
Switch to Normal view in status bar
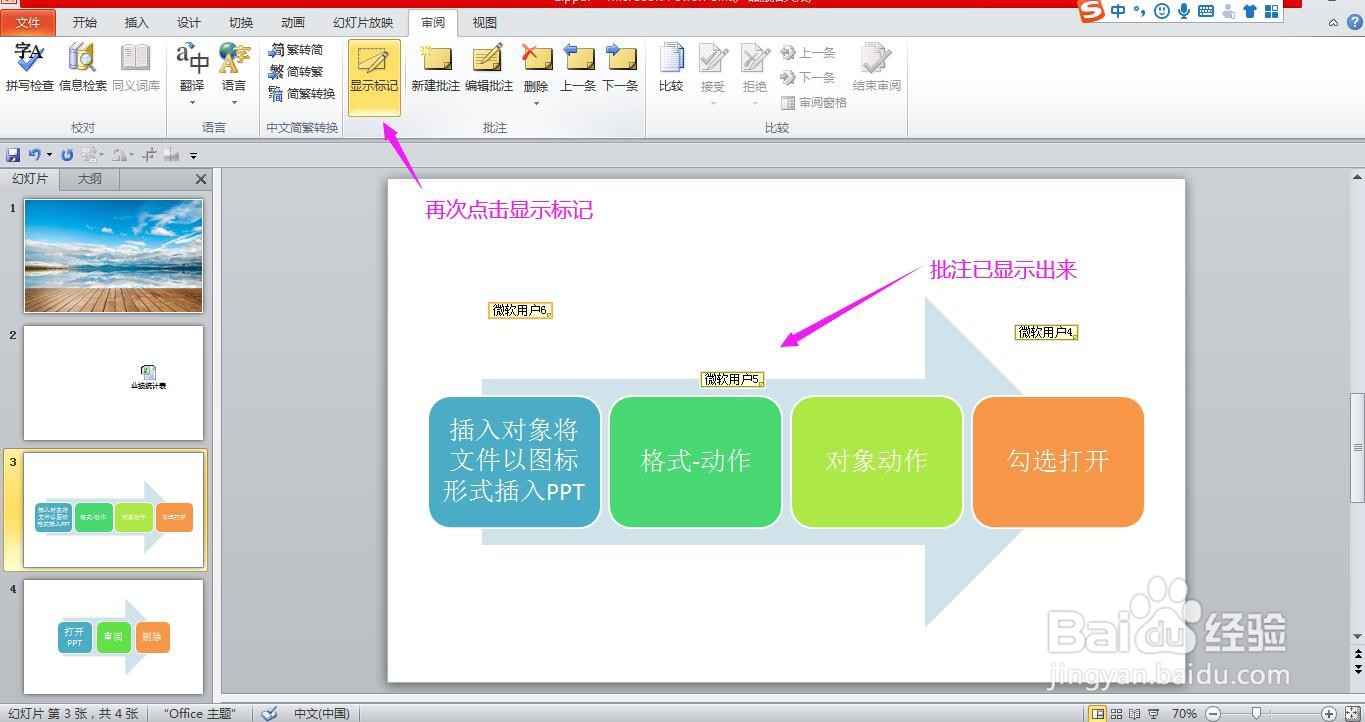1099,713
